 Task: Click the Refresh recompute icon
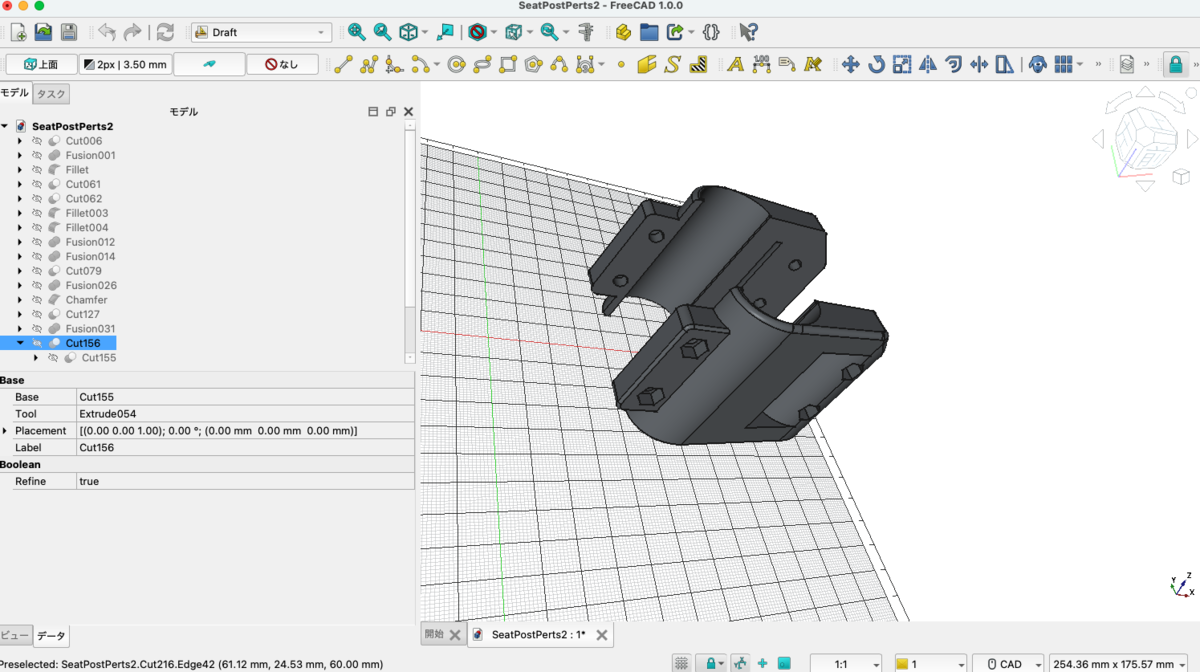click(x=165, y=32)
